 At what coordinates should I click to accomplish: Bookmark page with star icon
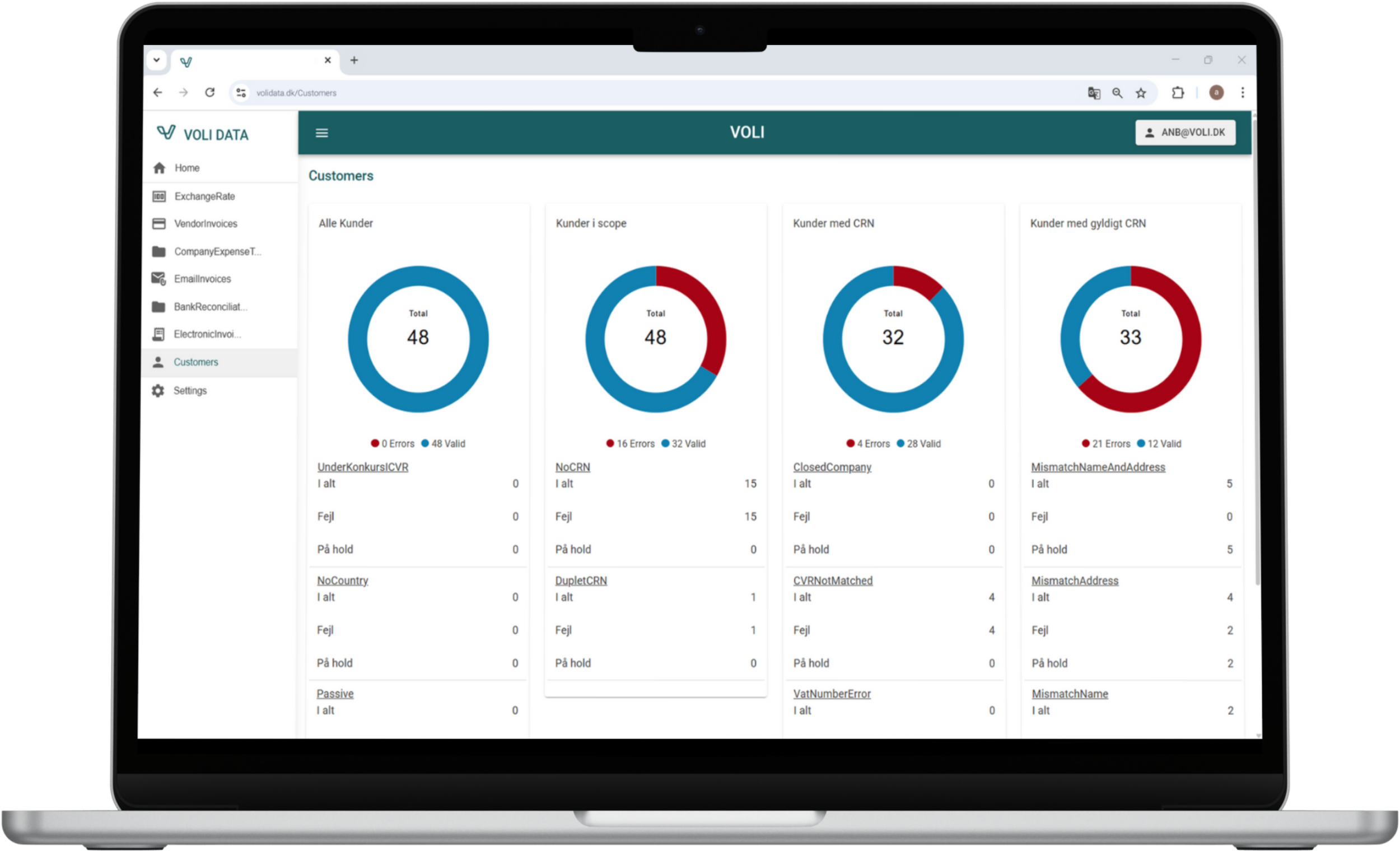click(1140, 93)
